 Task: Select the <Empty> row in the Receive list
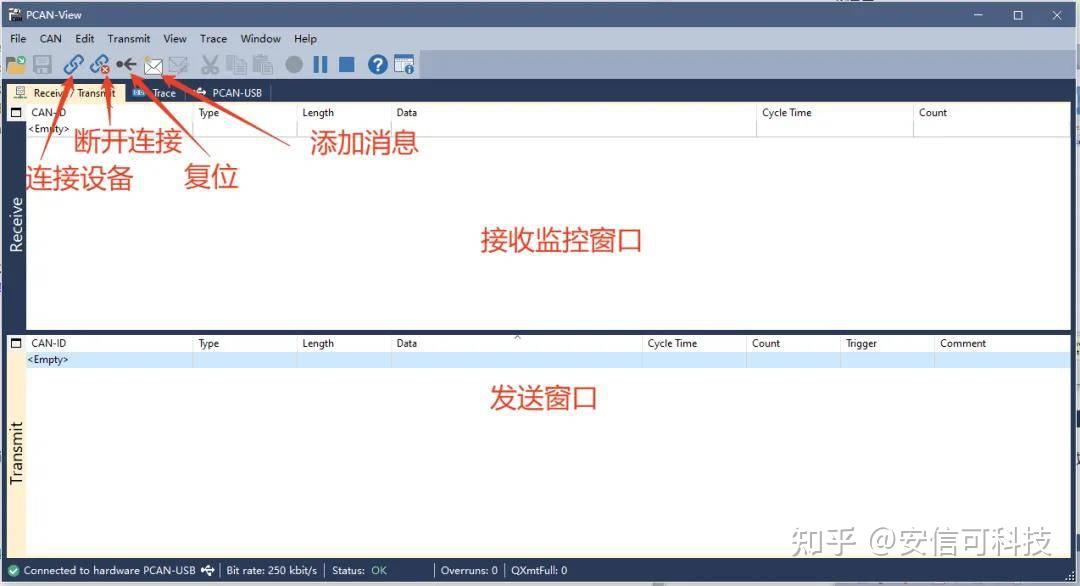pyautogui.click(x=548, y=129)
